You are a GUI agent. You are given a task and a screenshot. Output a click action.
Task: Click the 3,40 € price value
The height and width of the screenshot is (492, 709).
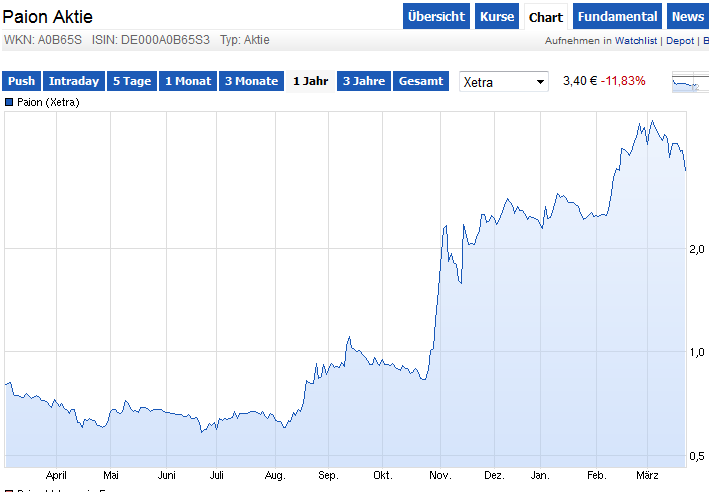point(580,81)
